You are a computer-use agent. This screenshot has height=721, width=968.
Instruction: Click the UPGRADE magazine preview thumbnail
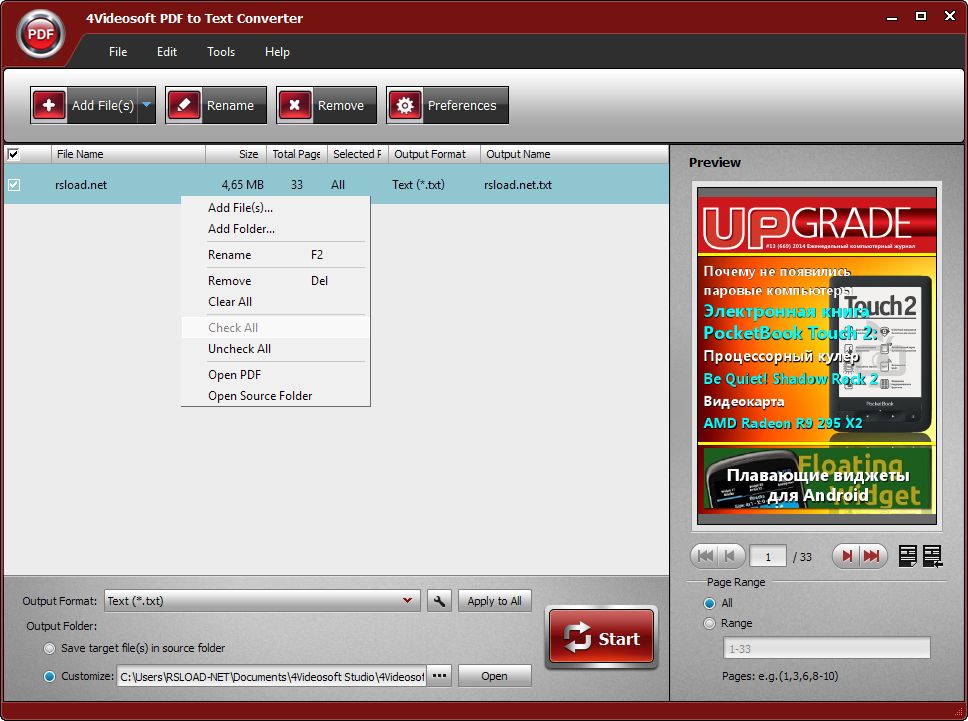[817, 356]
